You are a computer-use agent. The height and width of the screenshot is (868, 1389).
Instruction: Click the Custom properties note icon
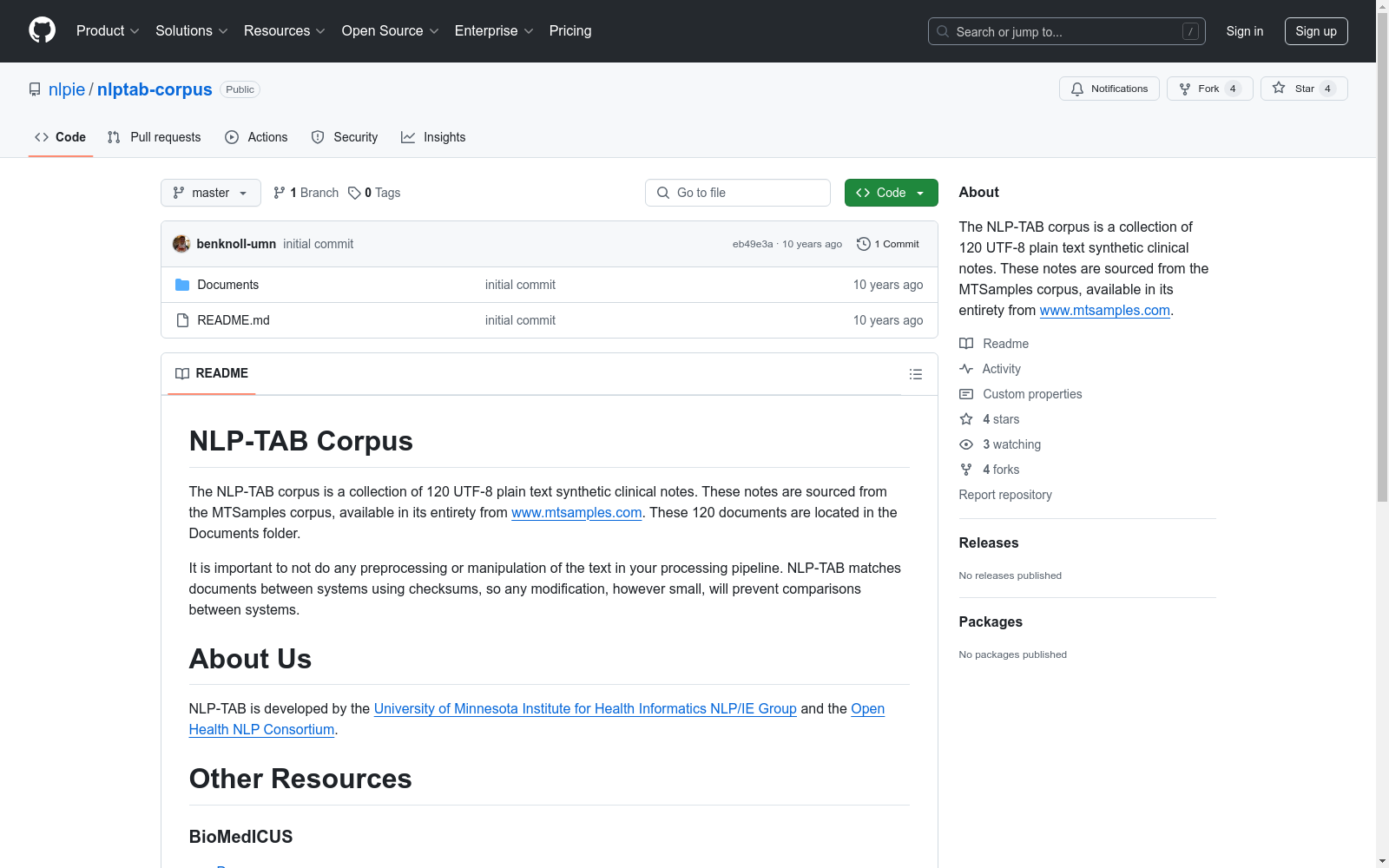click(x=966, y=394)
